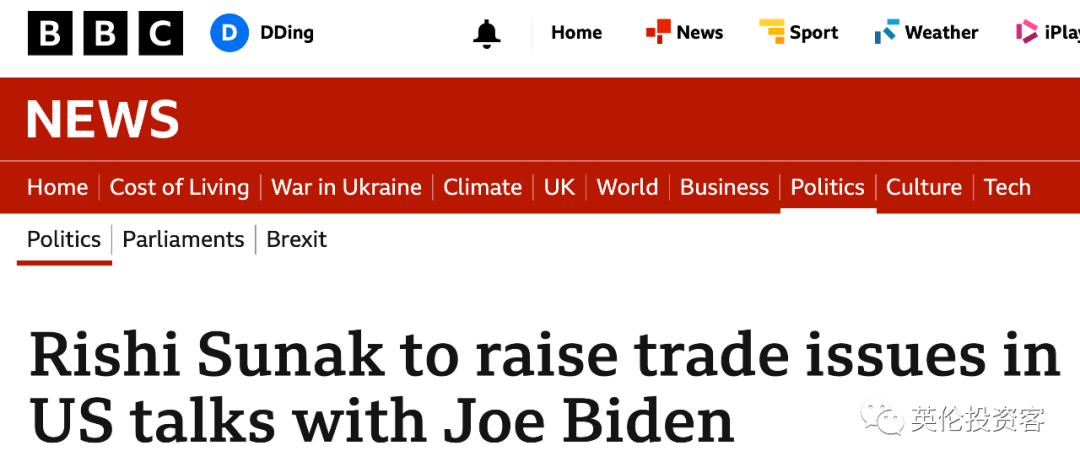
Task: Click the pink iPlayer icon
Action: point(1026,32)
